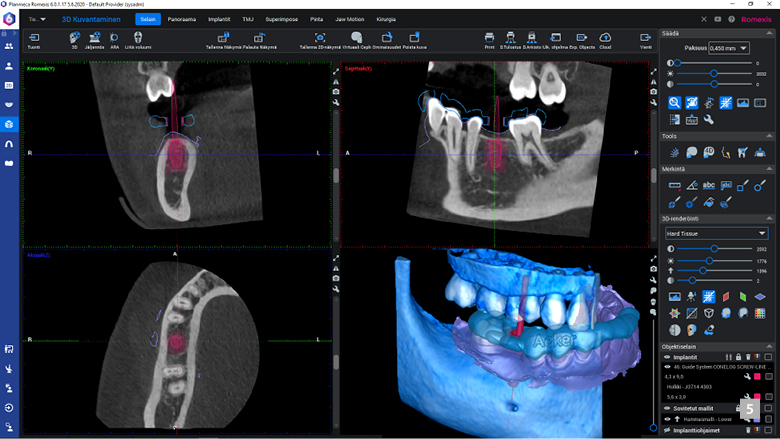Click the blue axial clip plane icon

pos(760,297)
